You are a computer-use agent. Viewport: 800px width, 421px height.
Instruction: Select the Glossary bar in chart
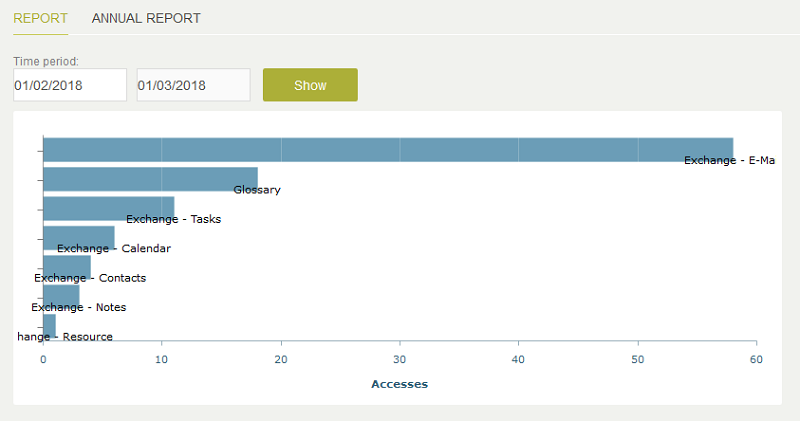(x=151, y=179)
